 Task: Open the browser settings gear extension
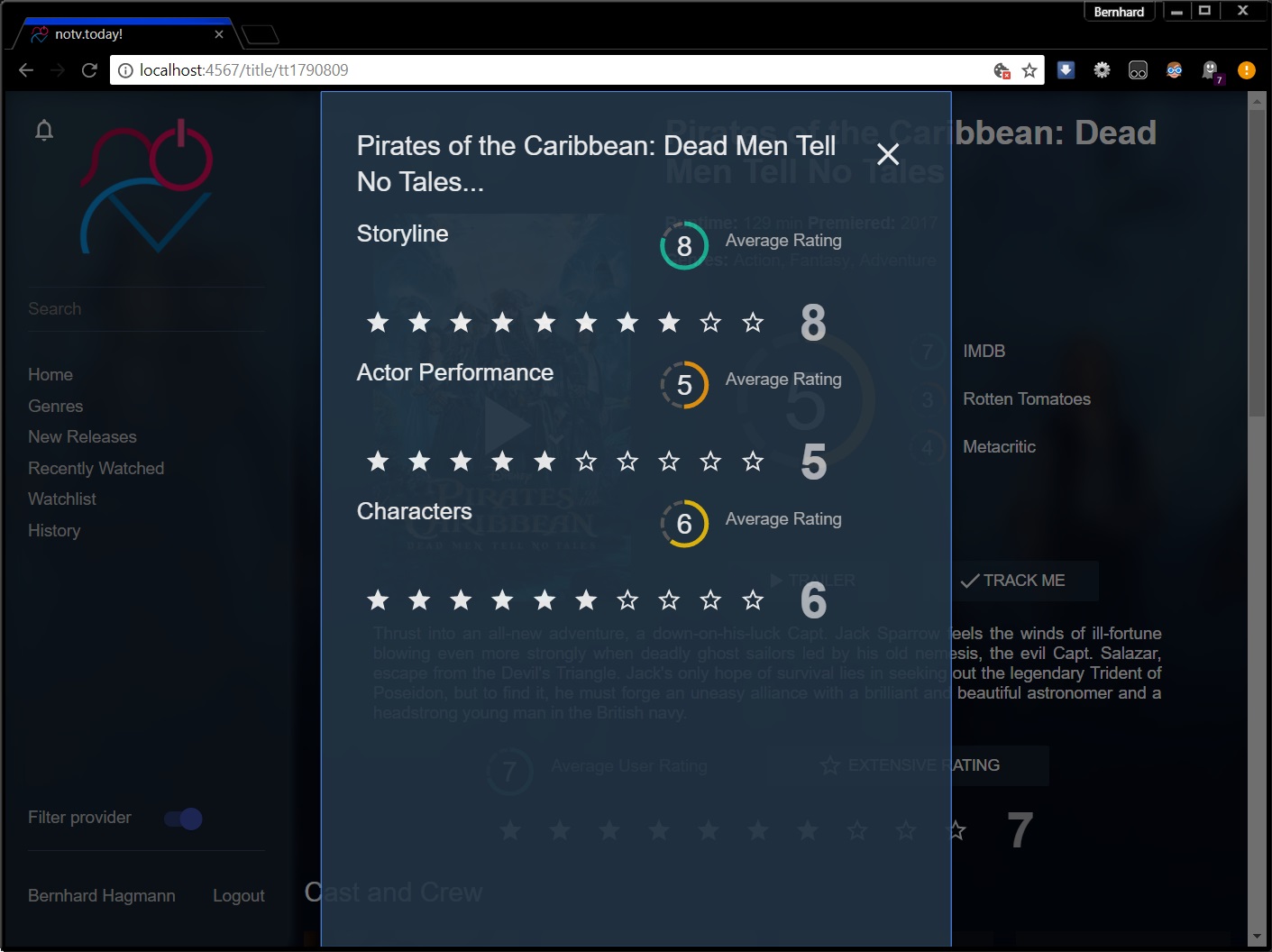pyautogui.click(x=1102, y=70)
